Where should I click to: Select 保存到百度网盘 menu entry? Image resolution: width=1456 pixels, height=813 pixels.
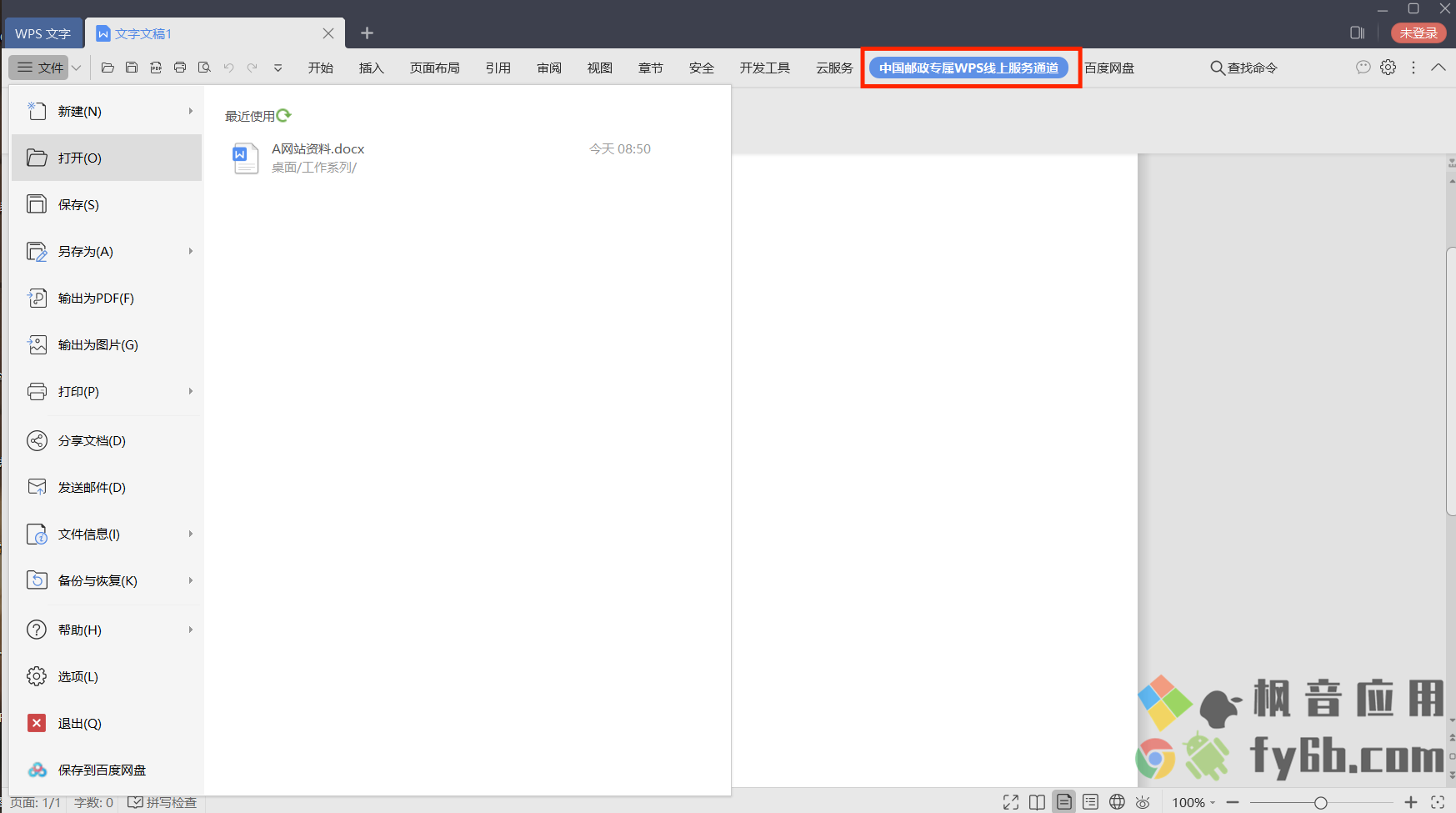click(107, 770)
